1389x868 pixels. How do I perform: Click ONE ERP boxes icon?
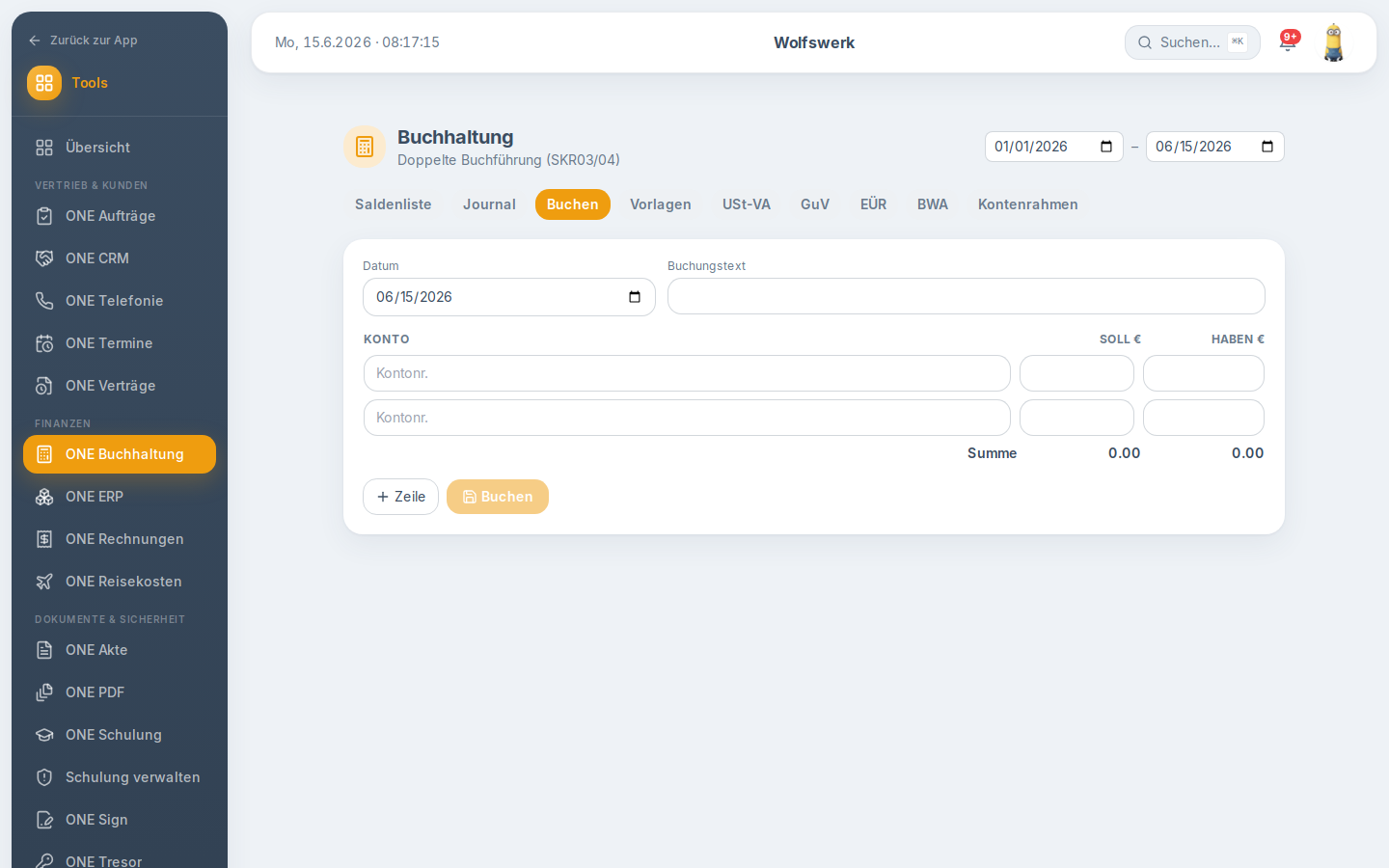click(x=44, y=497)
